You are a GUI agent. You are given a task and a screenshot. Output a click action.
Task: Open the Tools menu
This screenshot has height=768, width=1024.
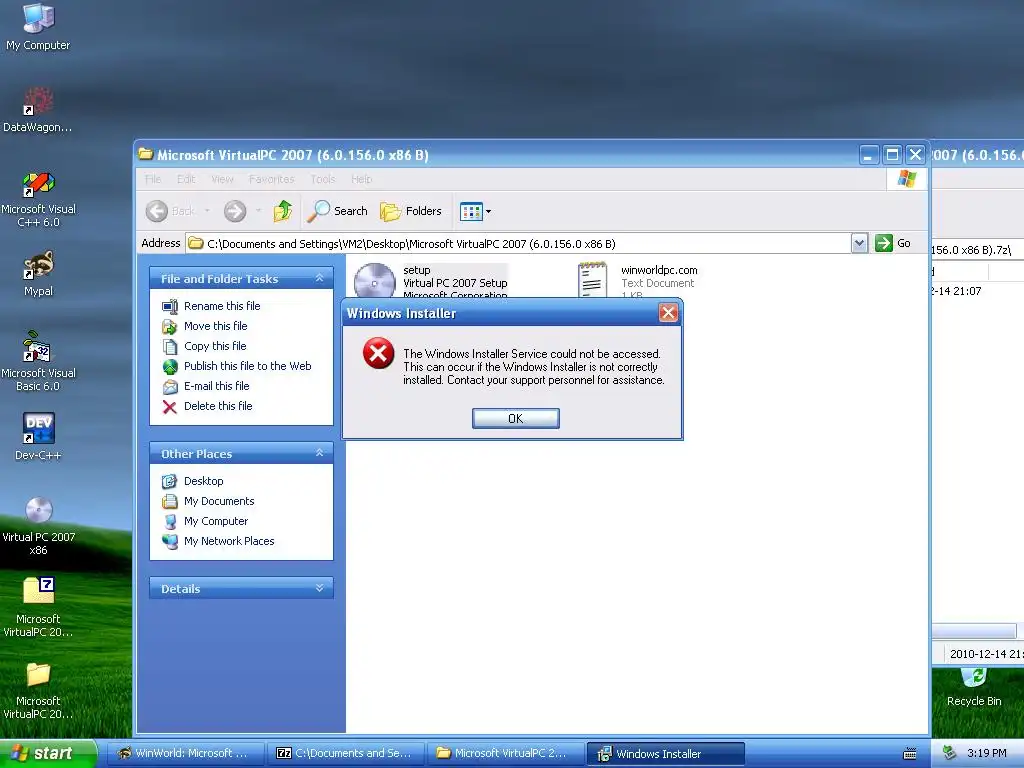click(x=323, y=179)
